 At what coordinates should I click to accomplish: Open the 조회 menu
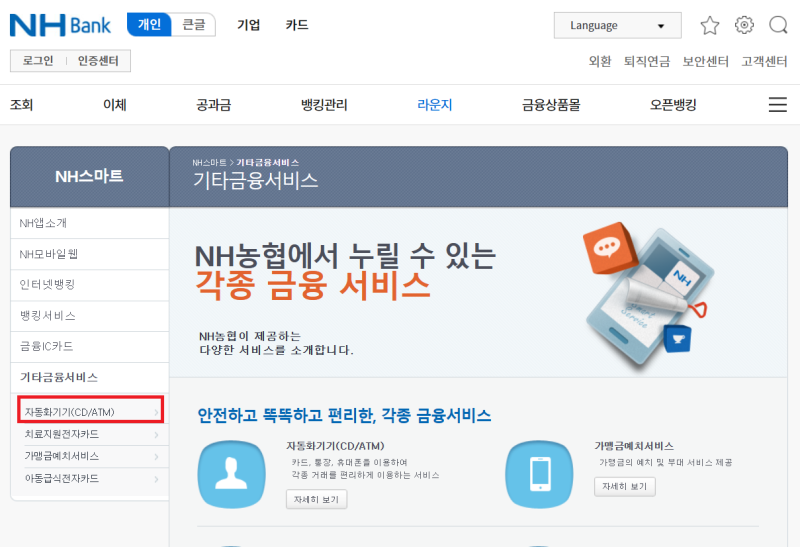click(x=21, y=105)
